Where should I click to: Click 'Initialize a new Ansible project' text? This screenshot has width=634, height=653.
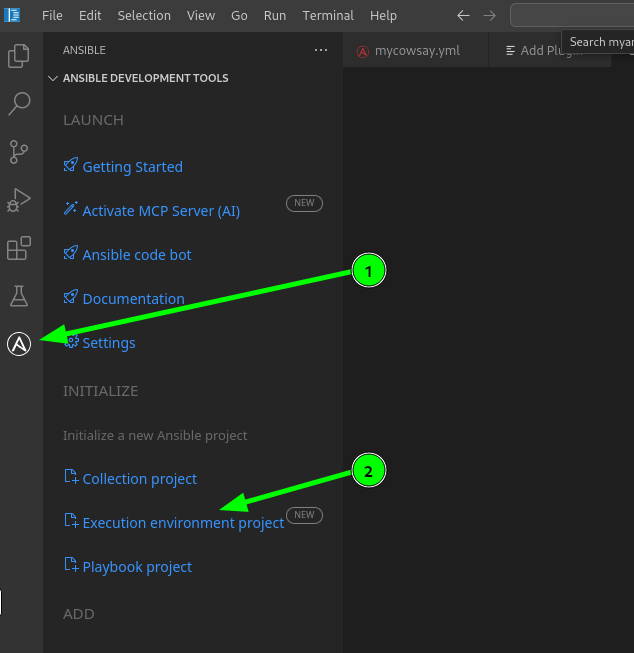pos(155,436)
